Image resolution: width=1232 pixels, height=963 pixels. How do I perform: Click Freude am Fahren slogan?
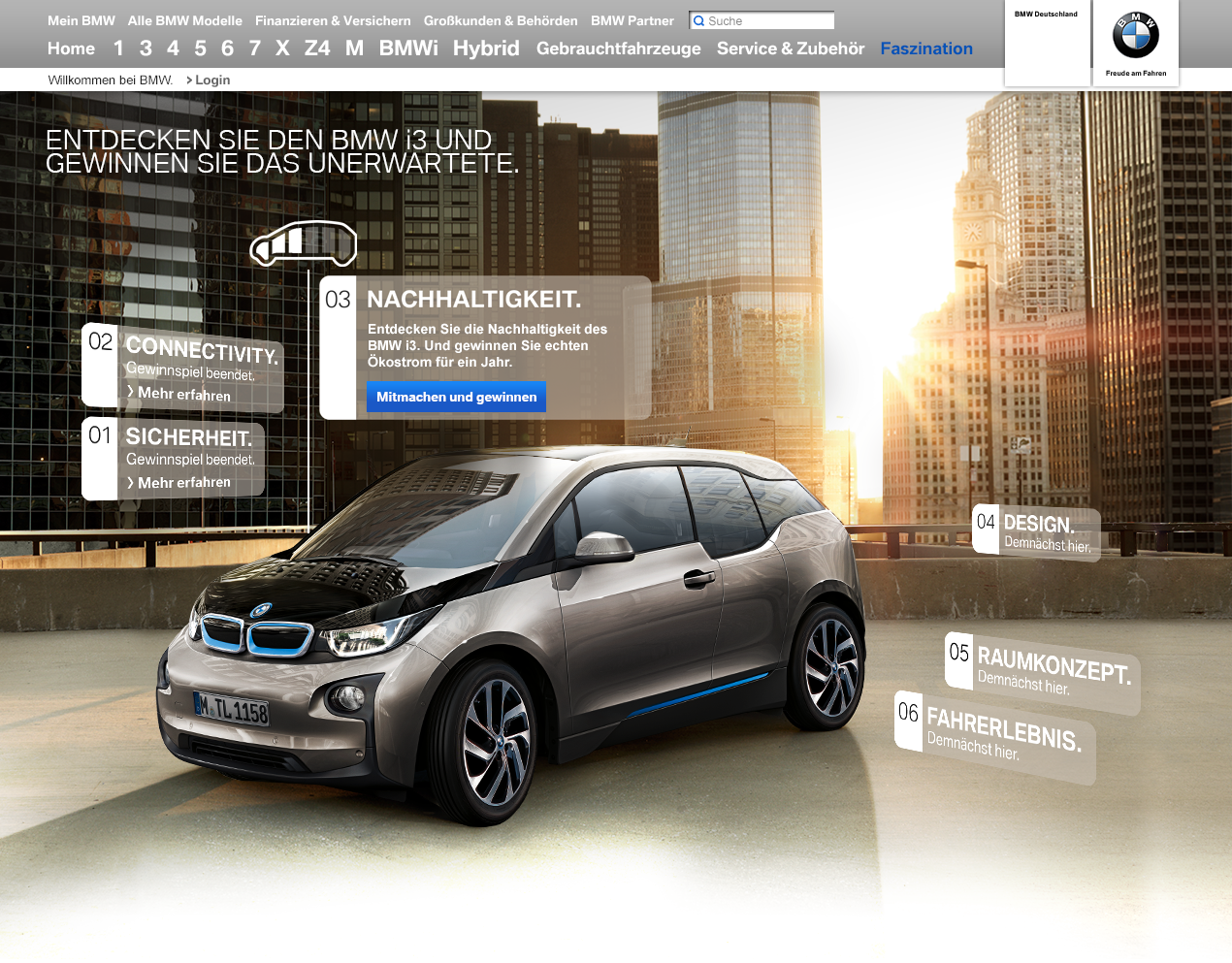1136,73
